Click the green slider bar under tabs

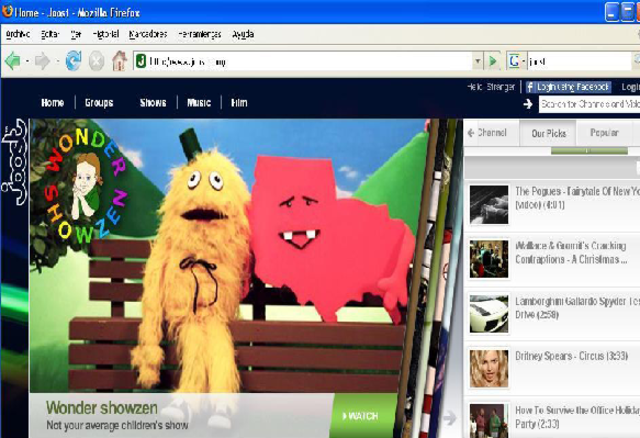click(589, 151)
